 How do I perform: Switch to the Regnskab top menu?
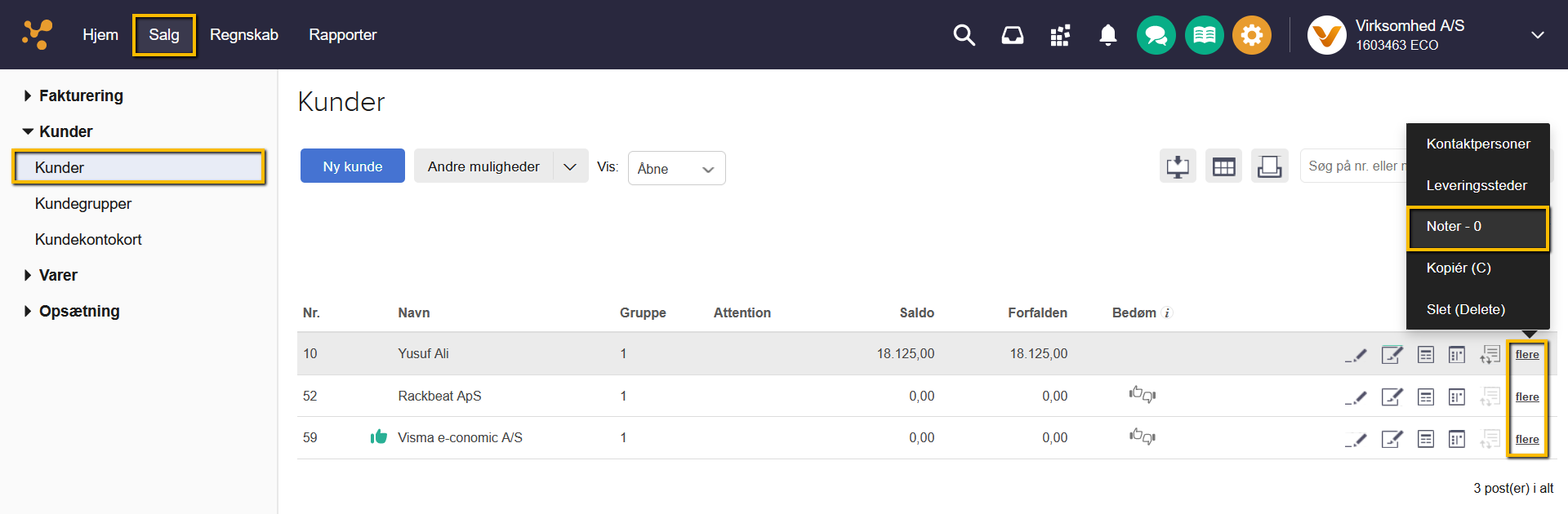pyautogui.click(x=243, y=35)
